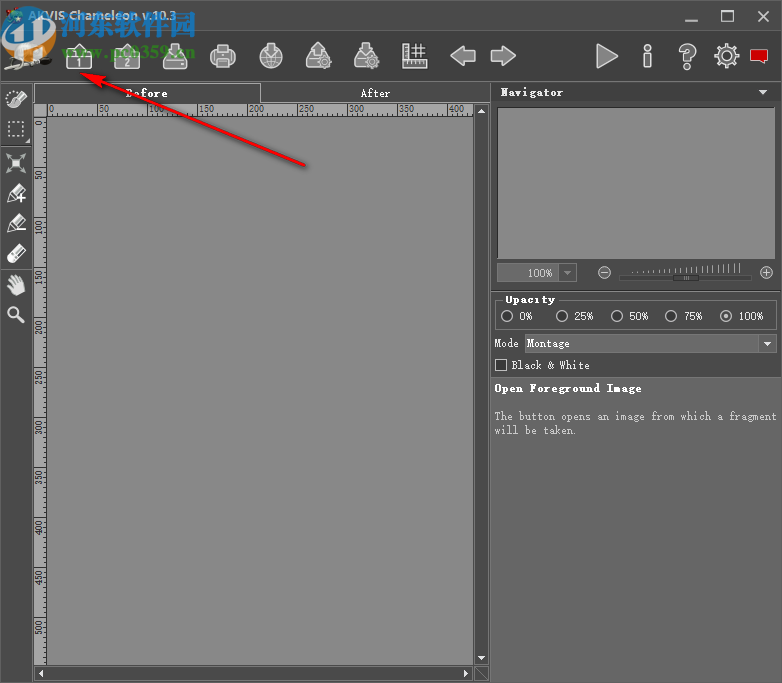782x683 pixels.
Task: Click the horizontal scrollbar right arrow
Action: [x=466, y=674]
